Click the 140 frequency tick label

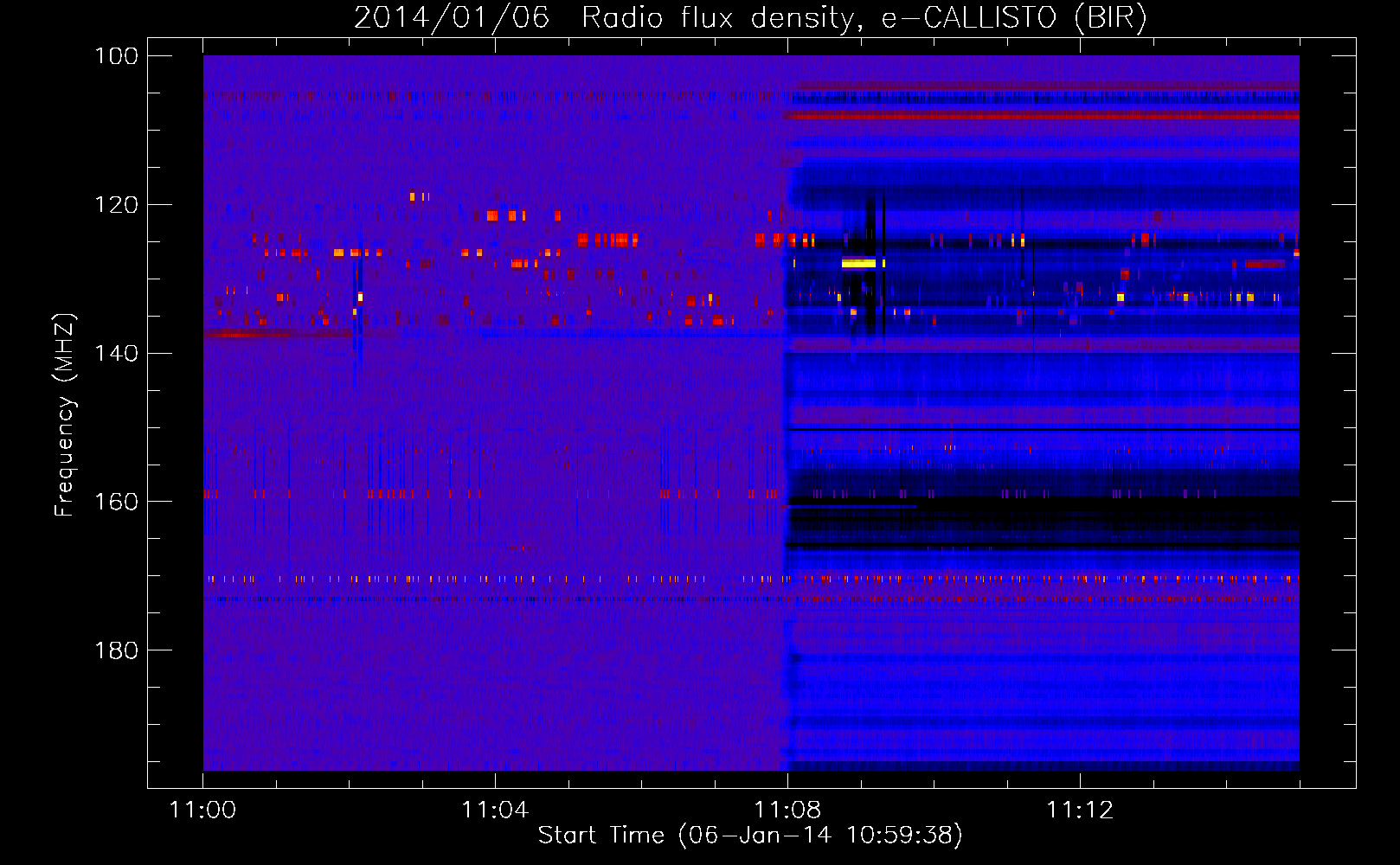(x=116, y=353)
